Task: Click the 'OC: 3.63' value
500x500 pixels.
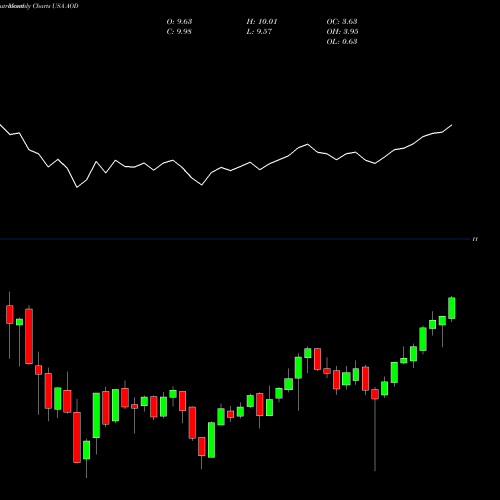Action: click(342, 22)
